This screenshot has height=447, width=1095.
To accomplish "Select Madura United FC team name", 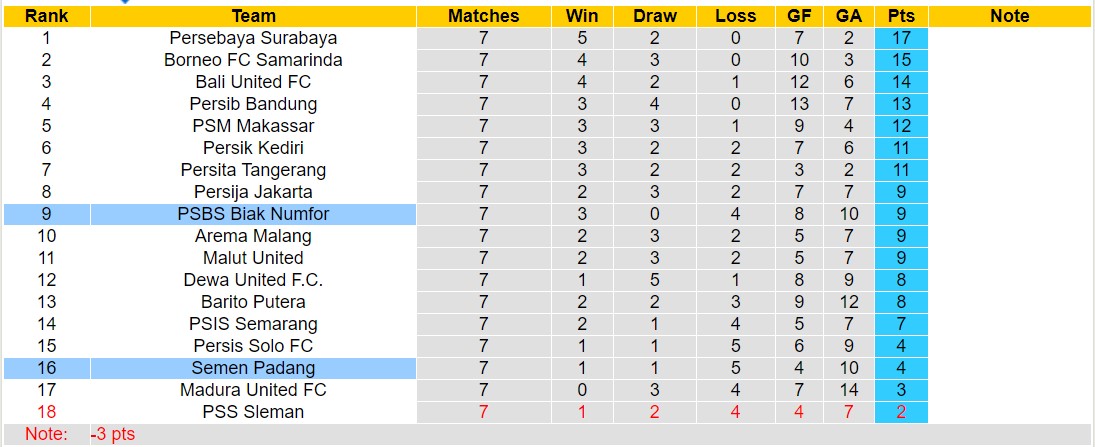I will point(253,390).
